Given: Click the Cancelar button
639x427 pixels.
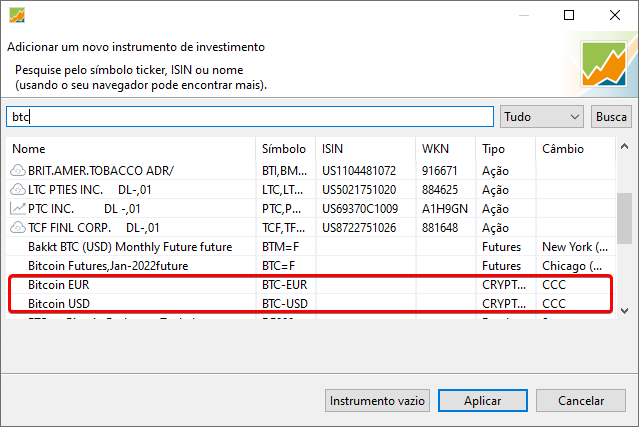Looking at the screenshot, I should click(581, 401).
